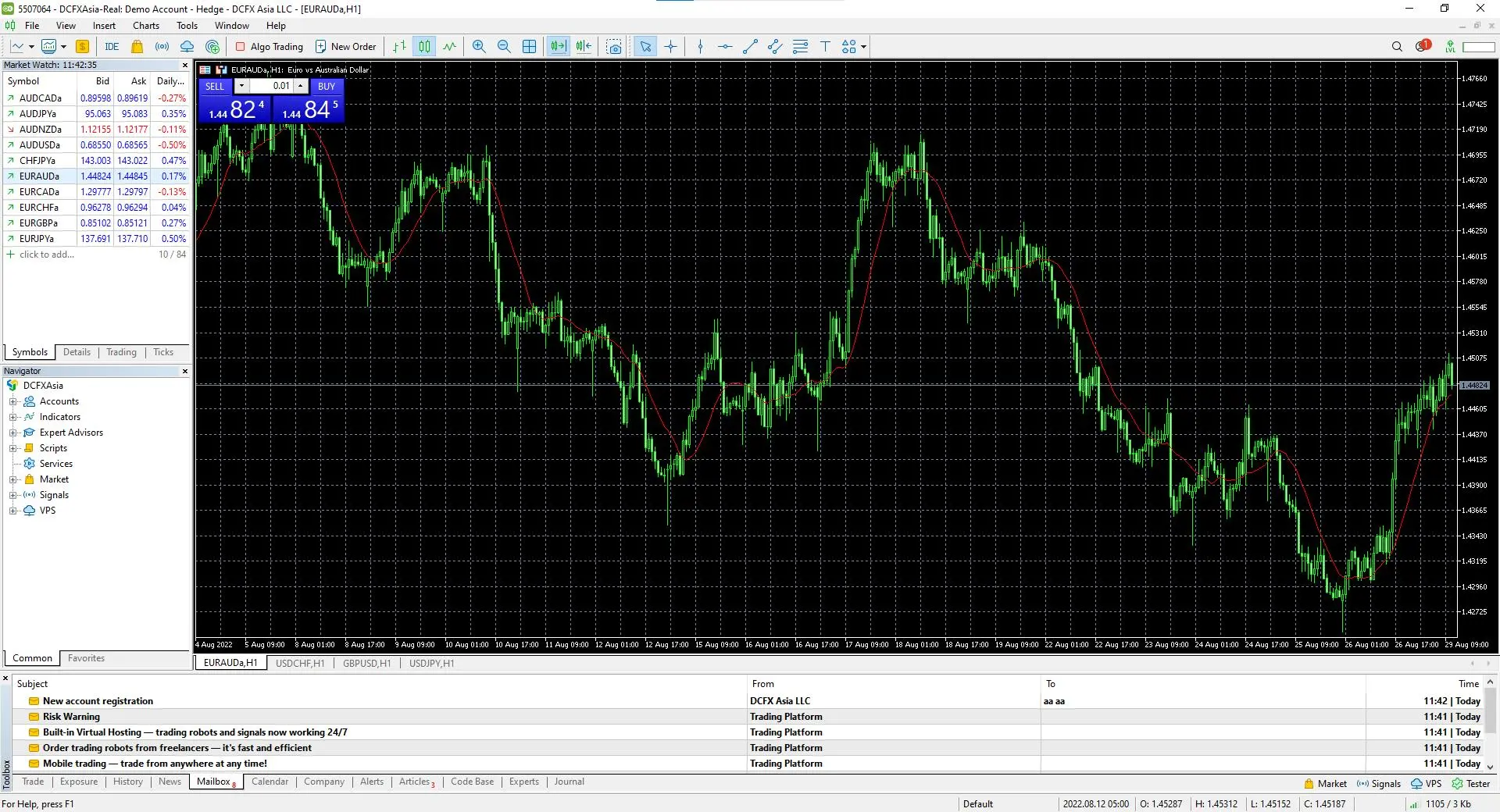Expand the Market tree node
The width and height of the screenshot is (1500, 812).
(x=12, y=480)
